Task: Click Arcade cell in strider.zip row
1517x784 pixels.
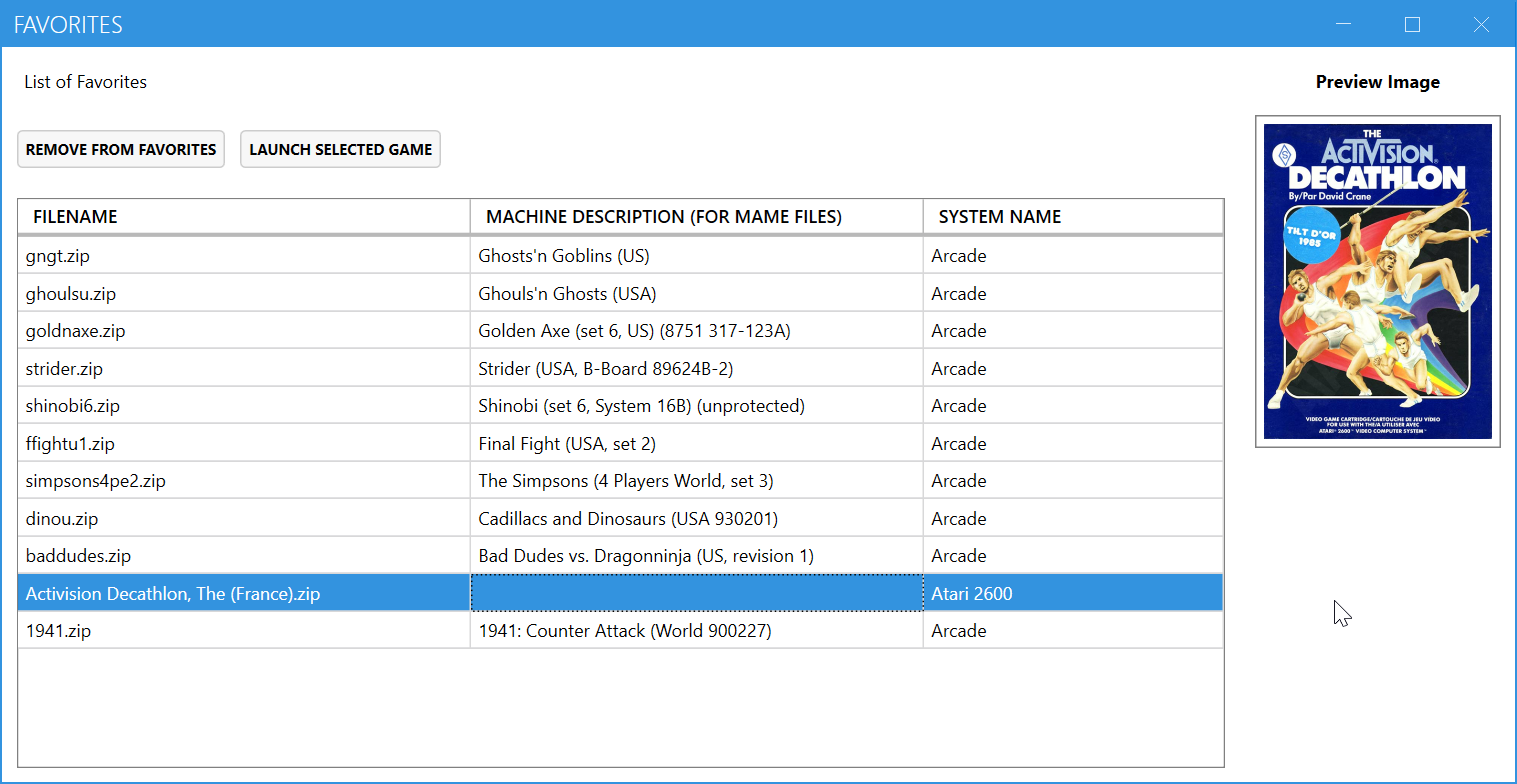Action: click(1073, 369)
